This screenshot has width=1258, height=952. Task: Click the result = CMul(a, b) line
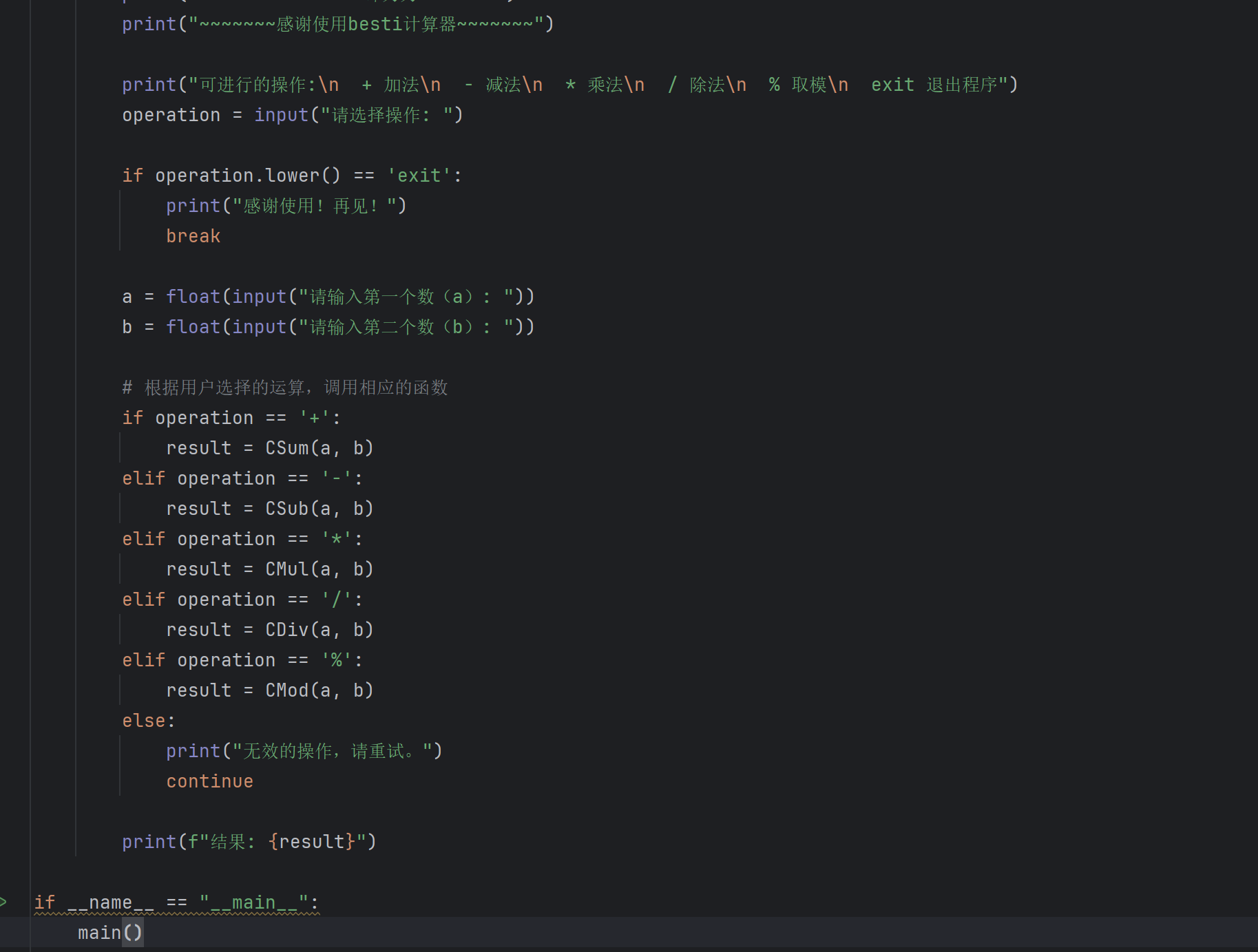click(x=270, y=569)
